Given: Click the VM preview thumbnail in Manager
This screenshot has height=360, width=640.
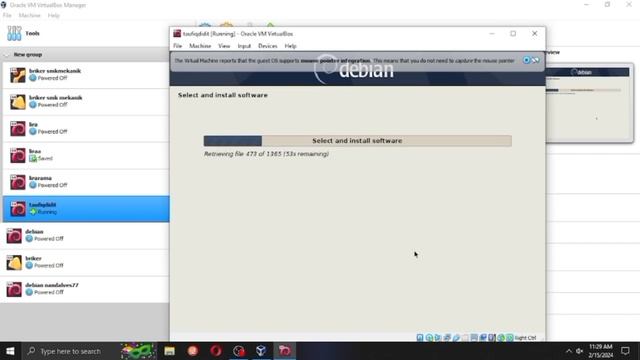Looking at the screenshot, I should click(x=589, y=102).
